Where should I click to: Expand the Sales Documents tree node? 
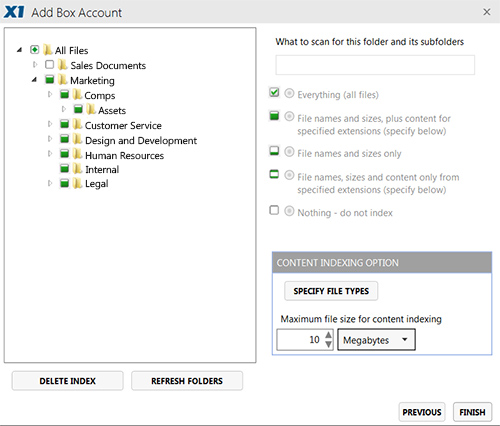(x=35, y=64)
